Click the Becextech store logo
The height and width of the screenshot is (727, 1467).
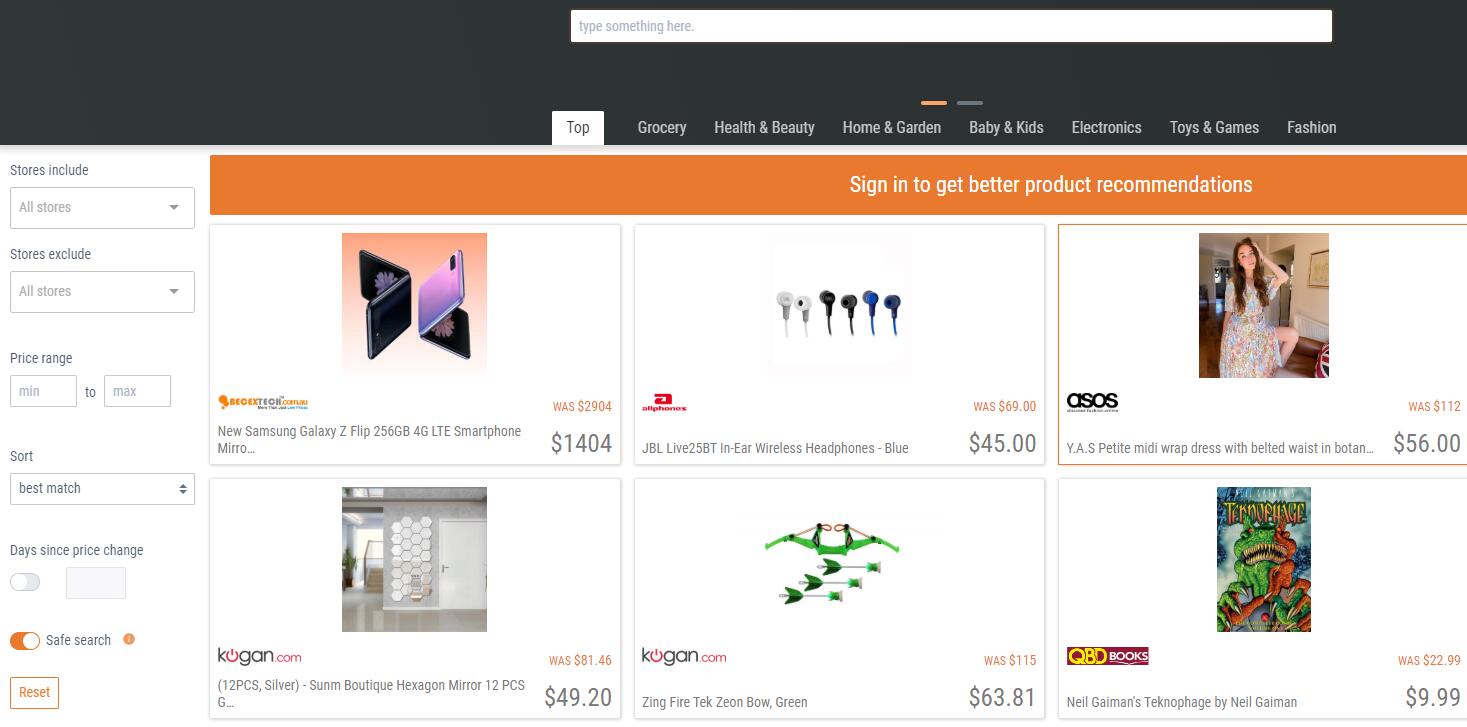263,402
